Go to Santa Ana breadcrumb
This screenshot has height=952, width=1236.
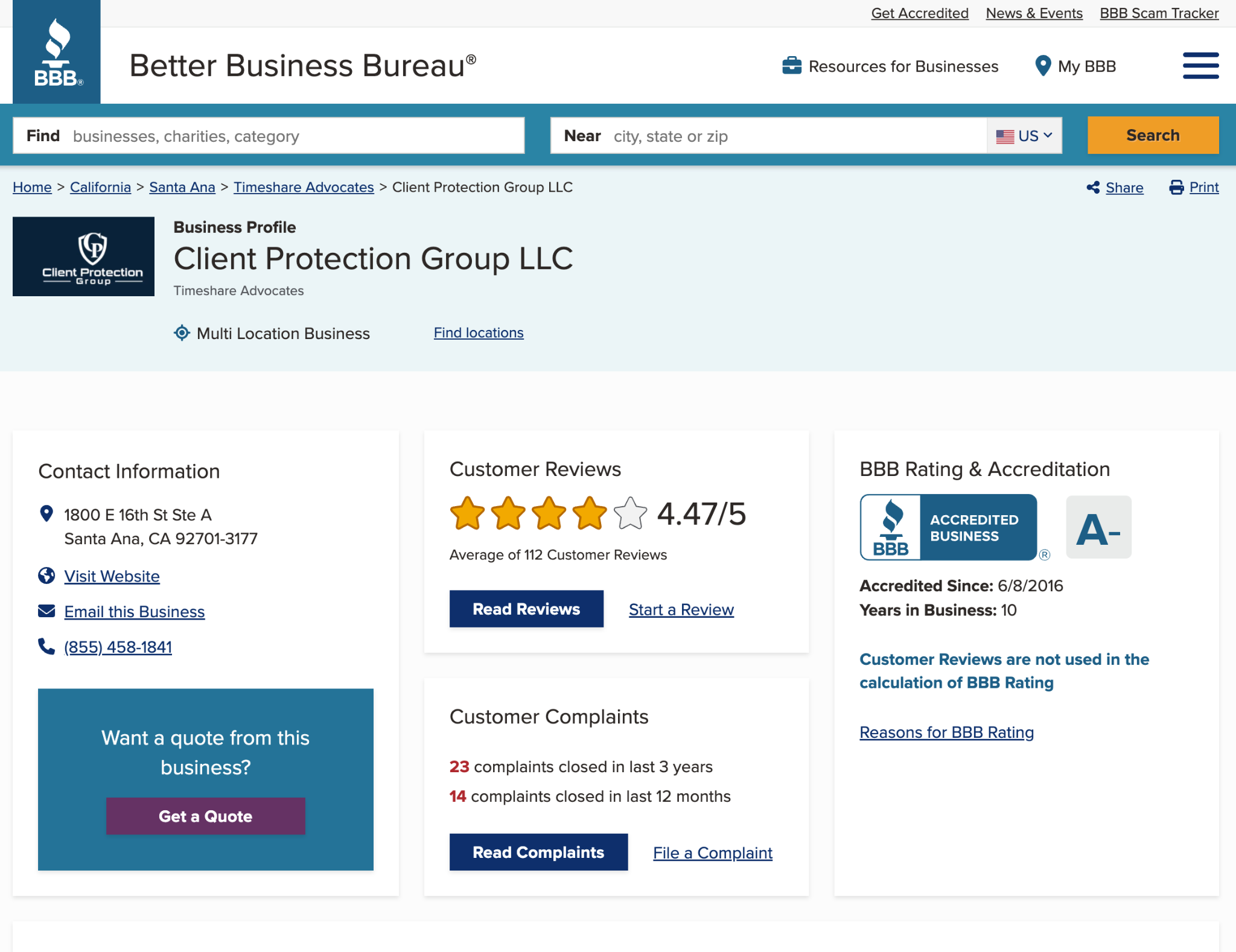coord(182,188)
